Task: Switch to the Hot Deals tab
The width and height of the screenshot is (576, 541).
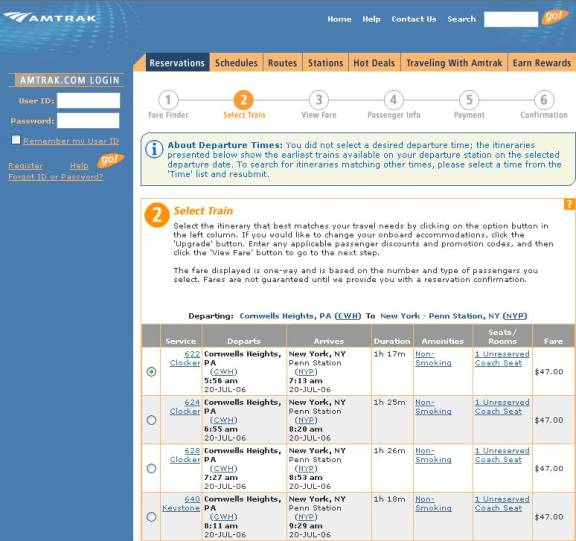Action: click(374, 63)
